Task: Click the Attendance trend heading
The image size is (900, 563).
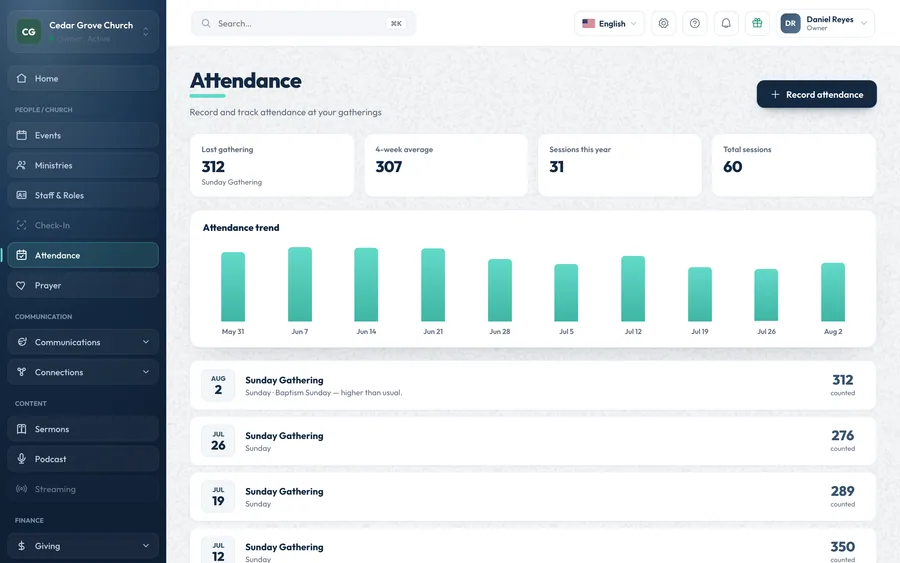Action: (241, 227)
